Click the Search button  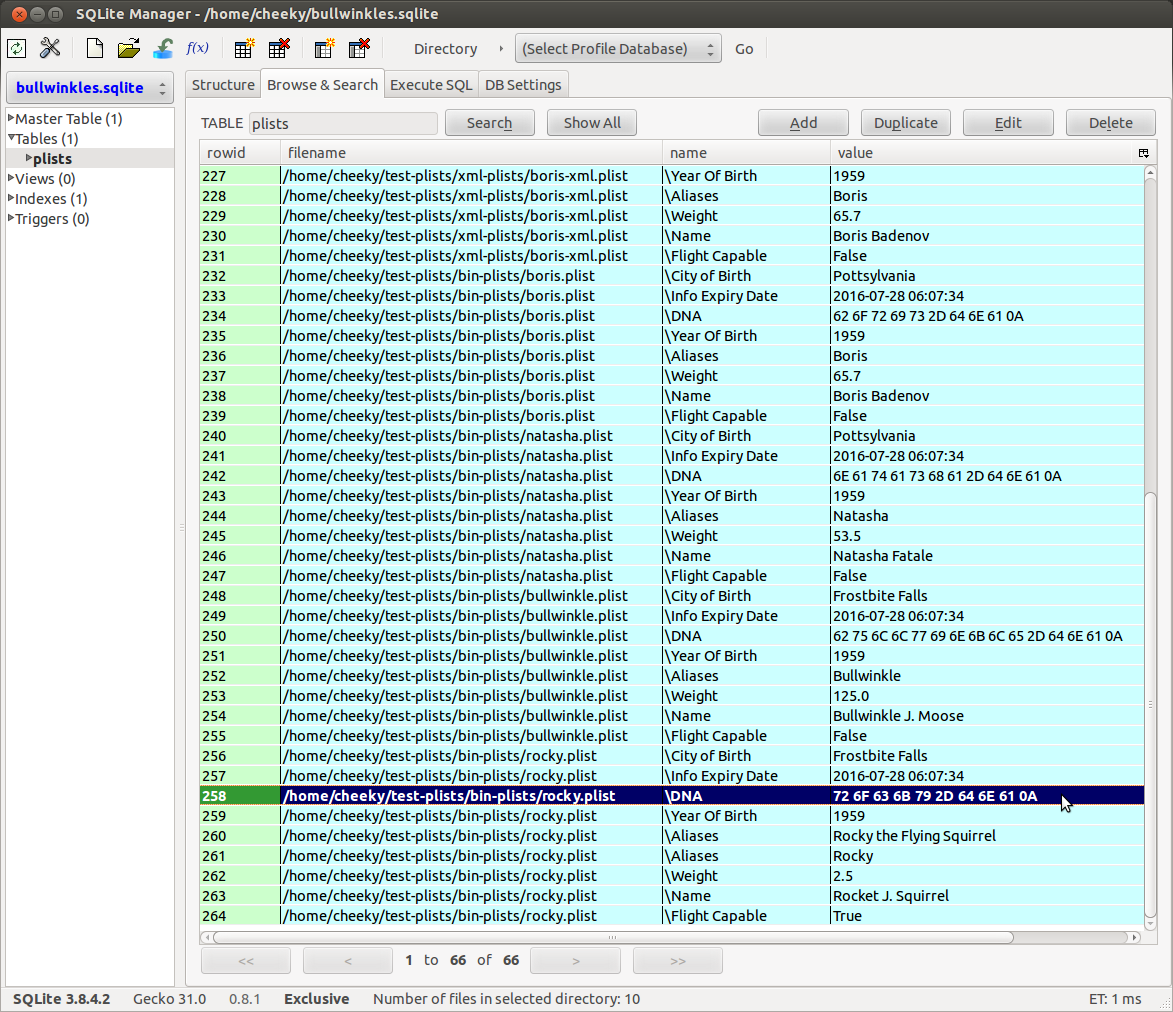489,123
